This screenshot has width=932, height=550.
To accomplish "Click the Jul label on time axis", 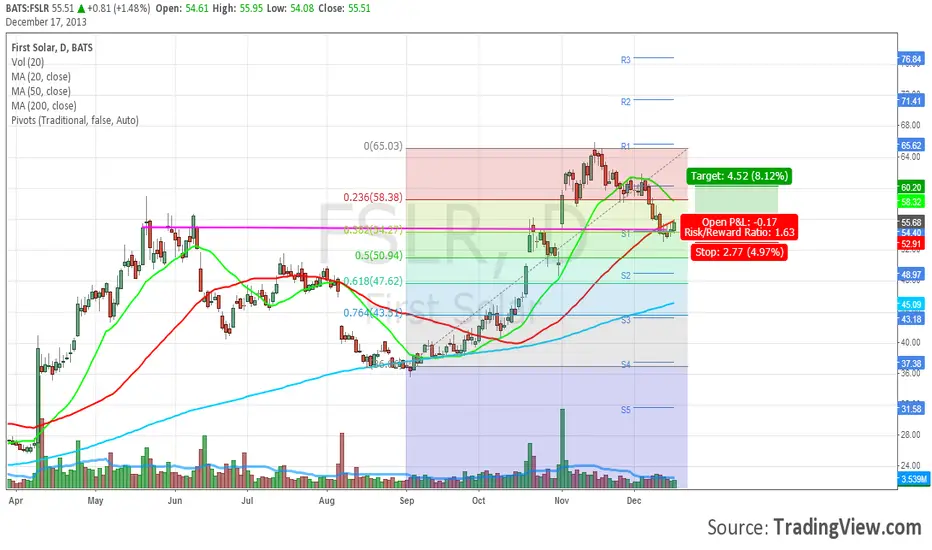I will click(x=247, y=501).
